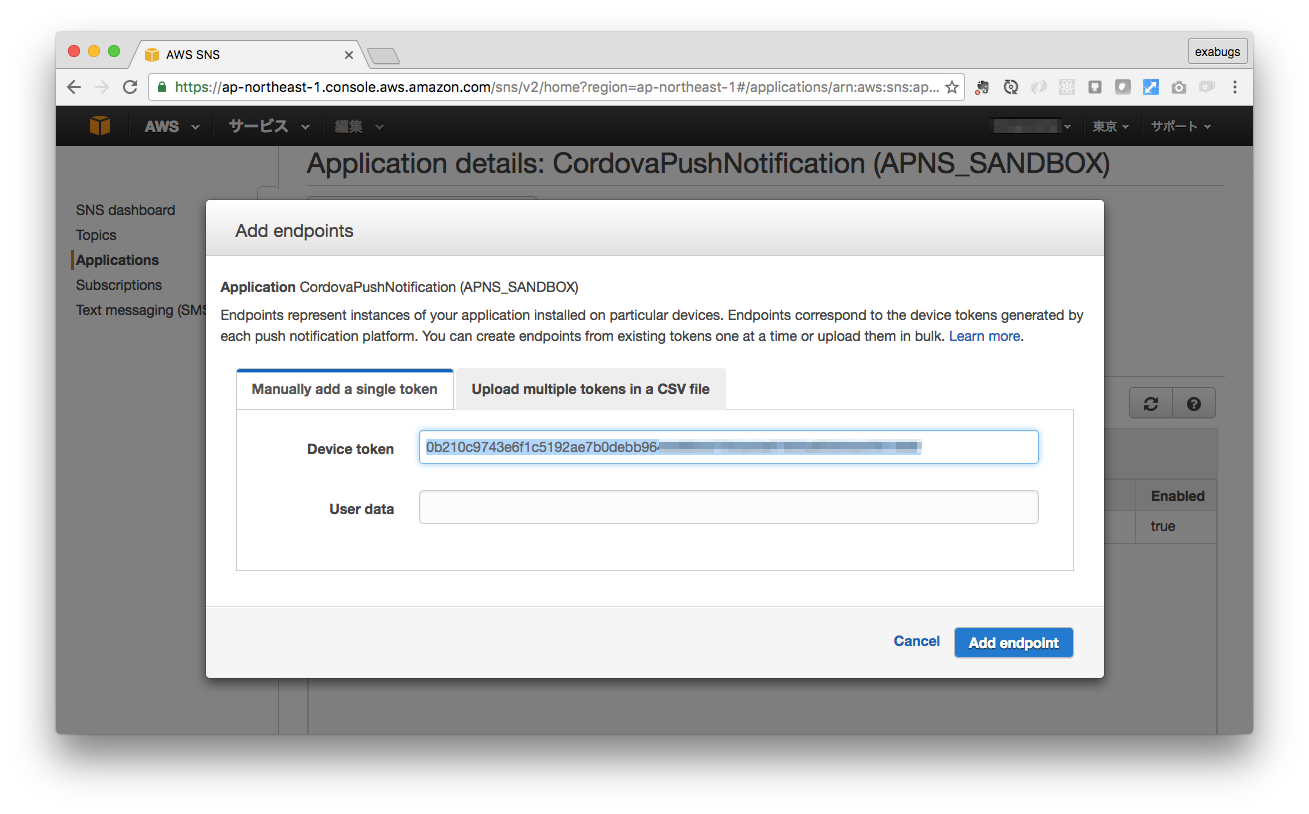Reload the page with the browser refresh button
1309x814 pixels.
coord(130,87)
